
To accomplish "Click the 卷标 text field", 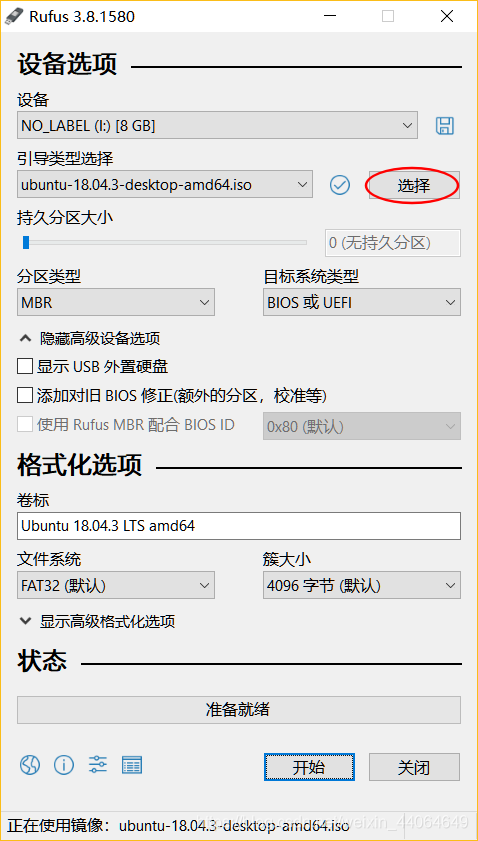I will pyautogui.click(x=239, y=526).
